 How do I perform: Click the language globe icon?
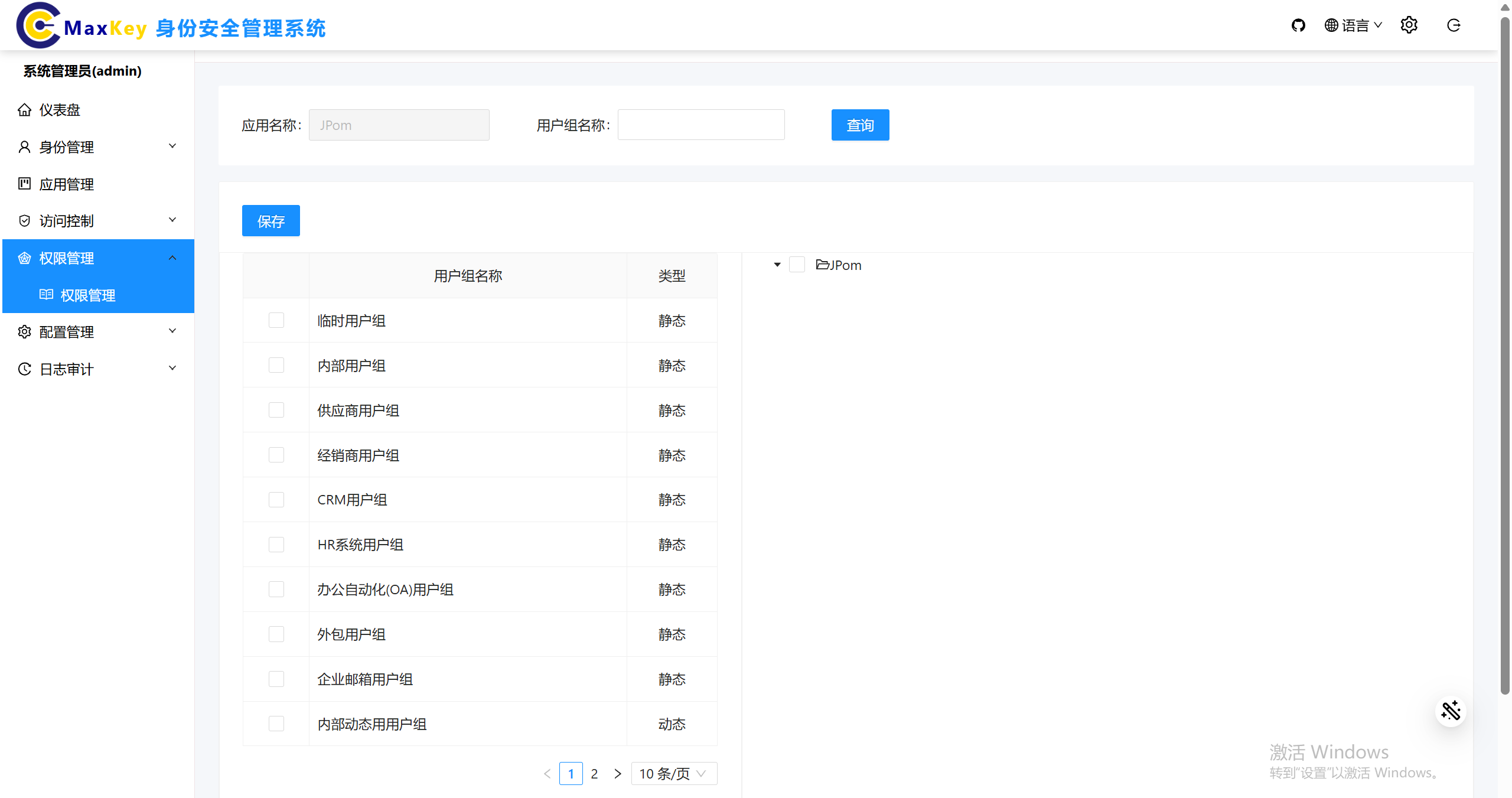pyautogui.click(x=1331, y=25)
